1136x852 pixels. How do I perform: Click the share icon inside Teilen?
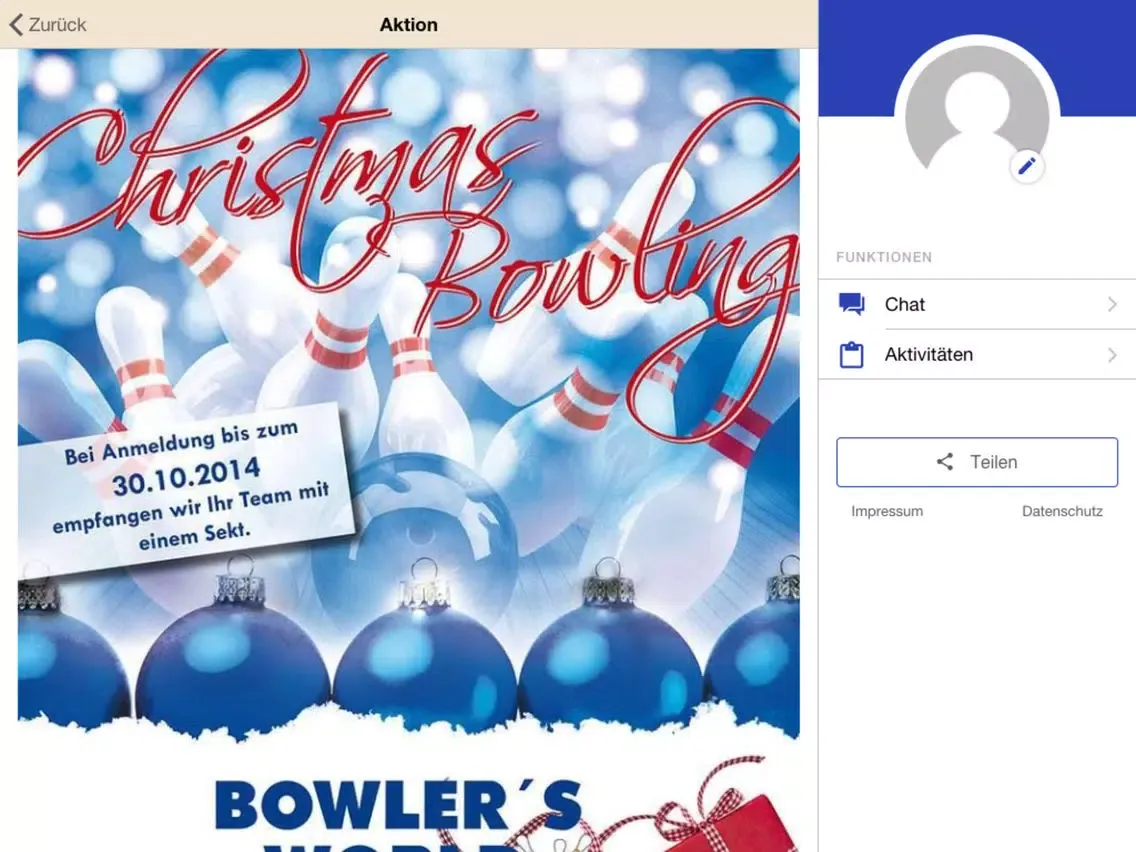click(x=945, y=462)
